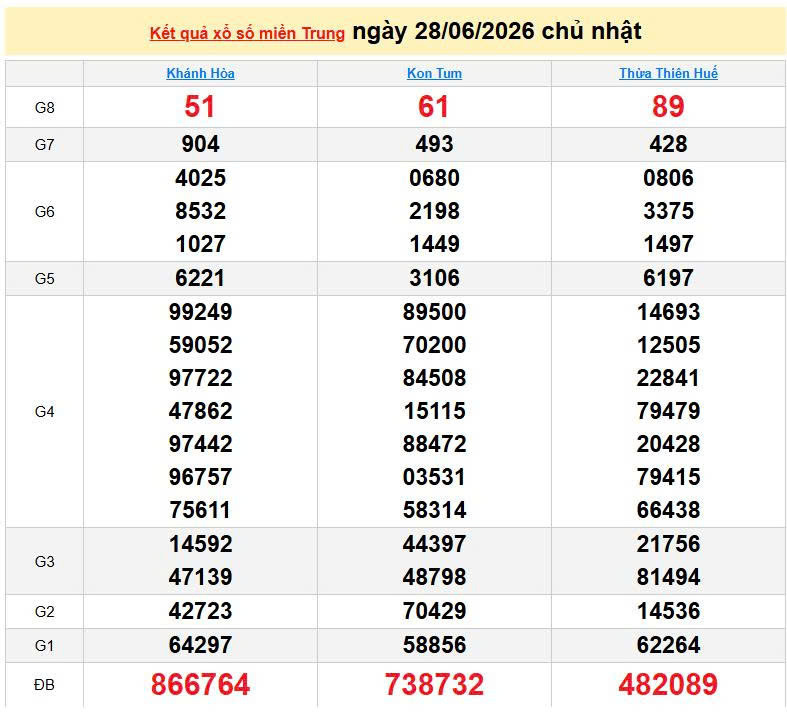Click G6 number 1027

(x=200, y=244)
